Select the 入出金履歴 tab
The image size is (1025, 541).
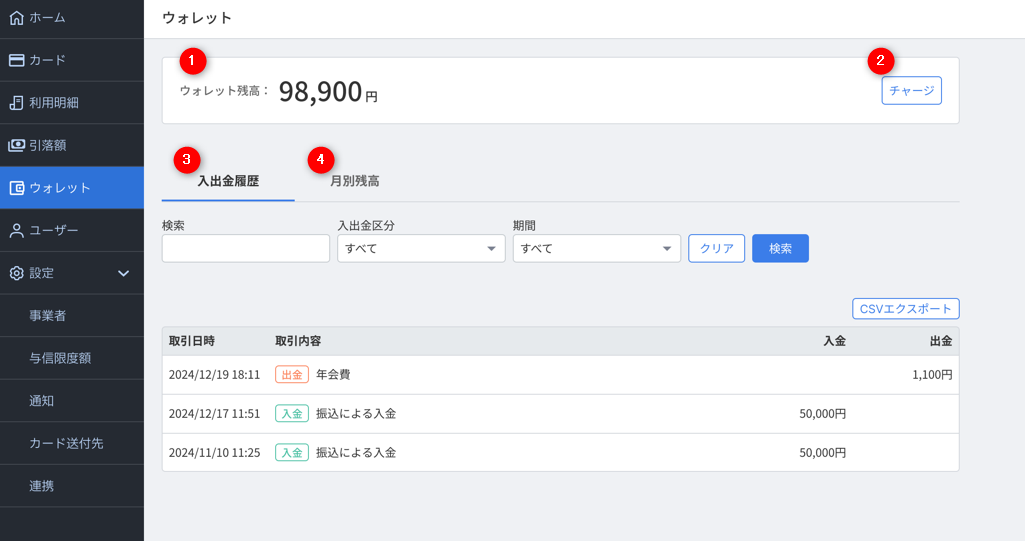pyautogui.click(x=228, y=181)
